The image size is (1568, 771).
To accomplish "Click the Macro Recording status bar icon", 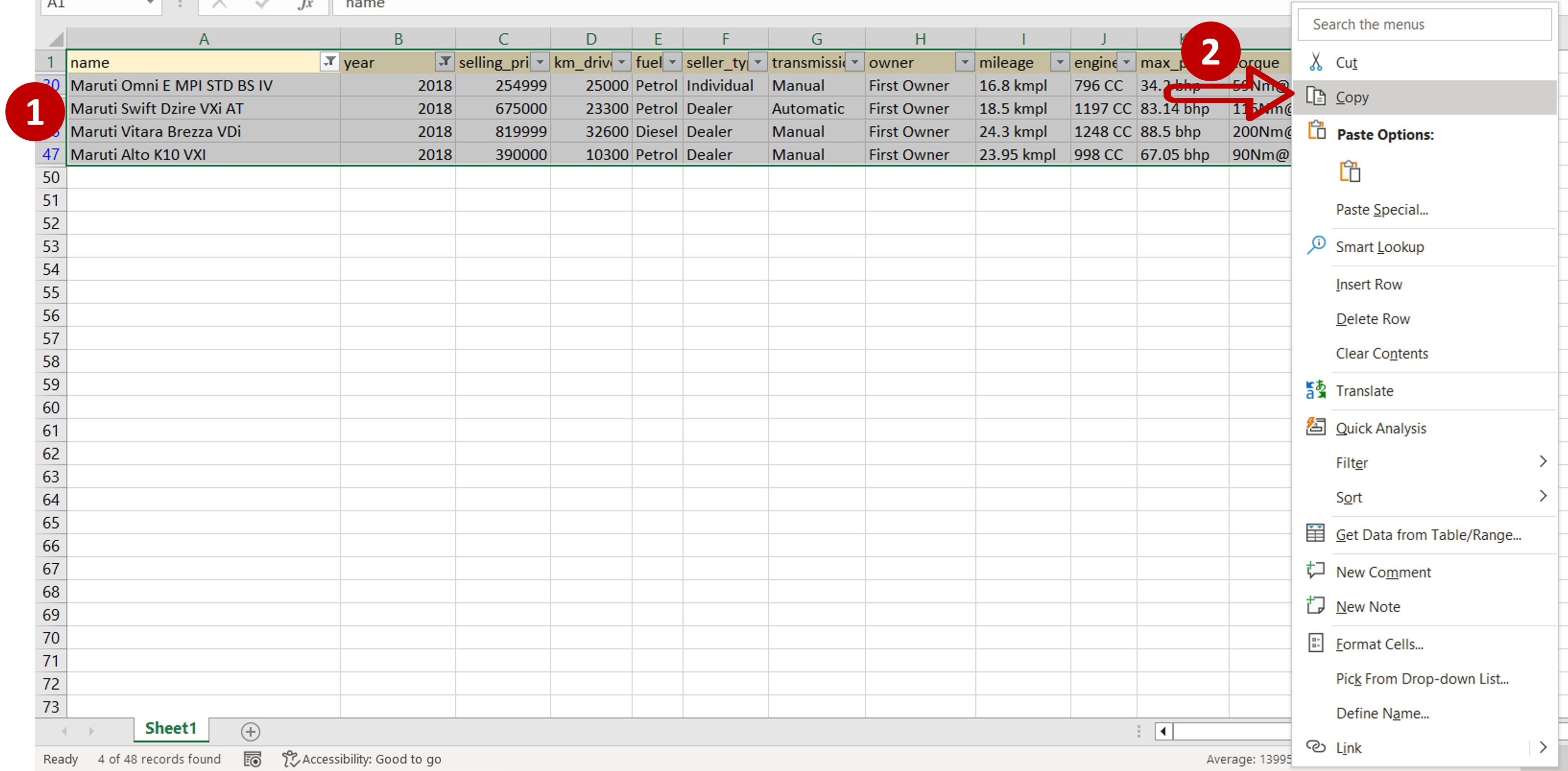I will tap(252, 759).
